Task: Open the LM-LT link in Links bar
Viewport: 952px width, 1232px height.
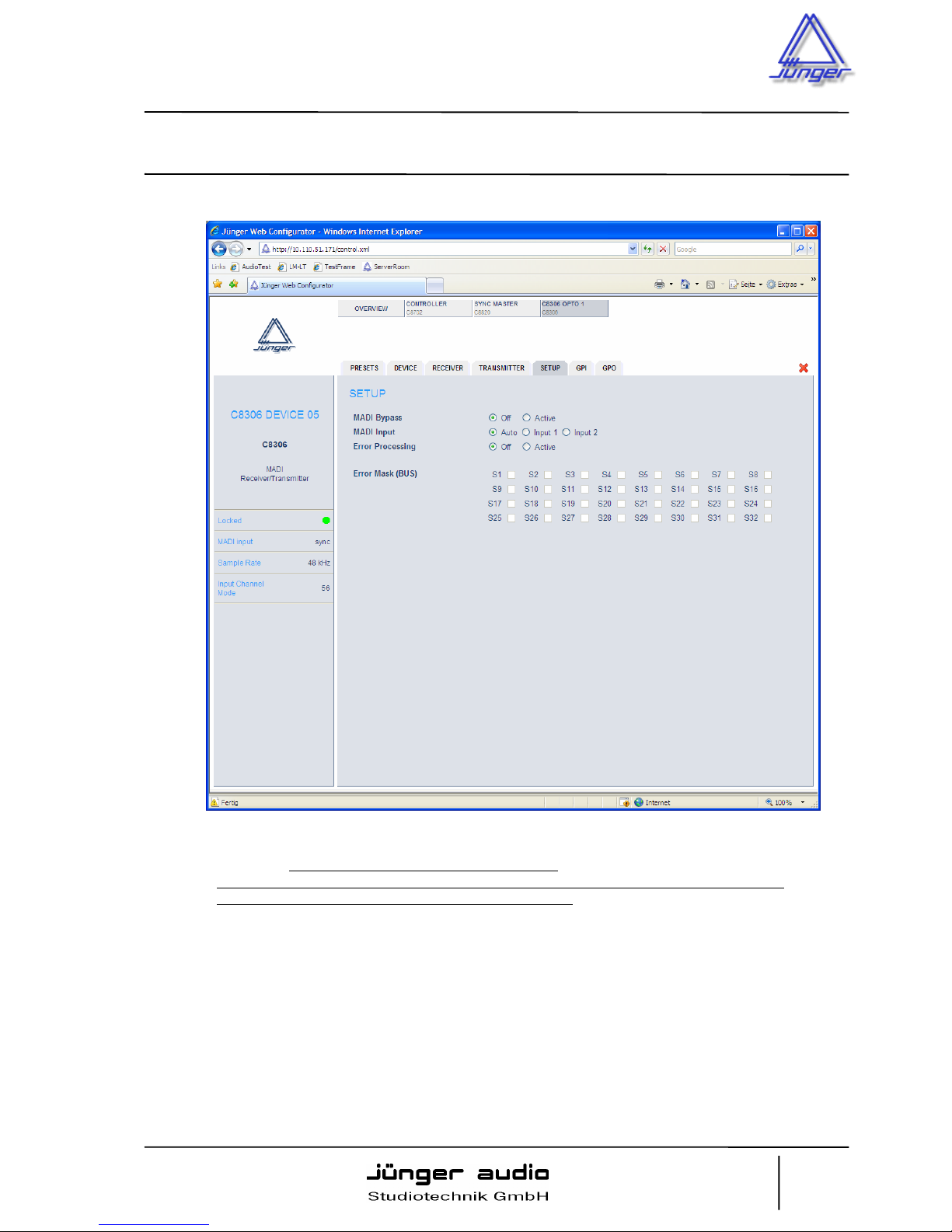Action: pyautogui.click(x=292, y=267)
